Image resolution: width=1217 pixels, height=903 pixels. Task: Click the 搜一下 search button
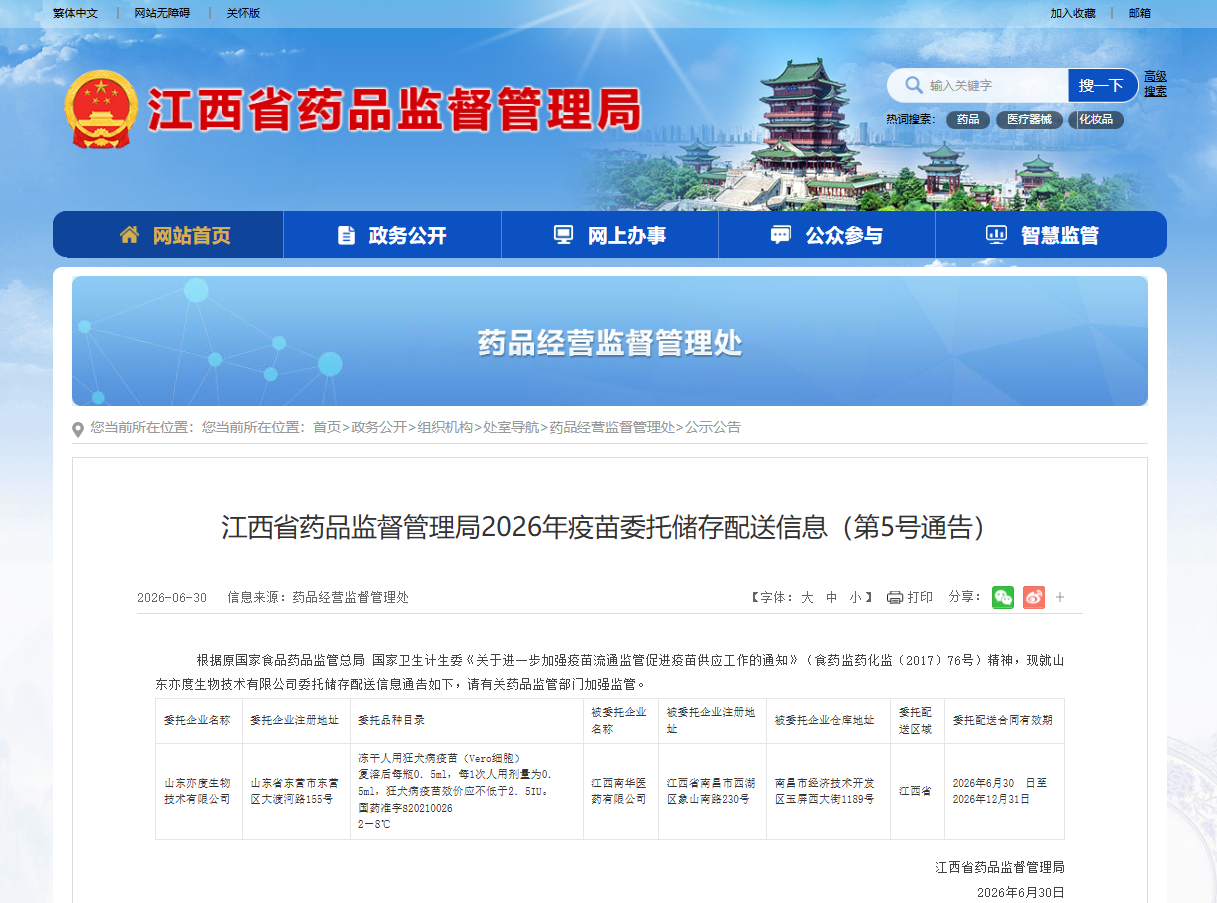[x=1102, y=85]
